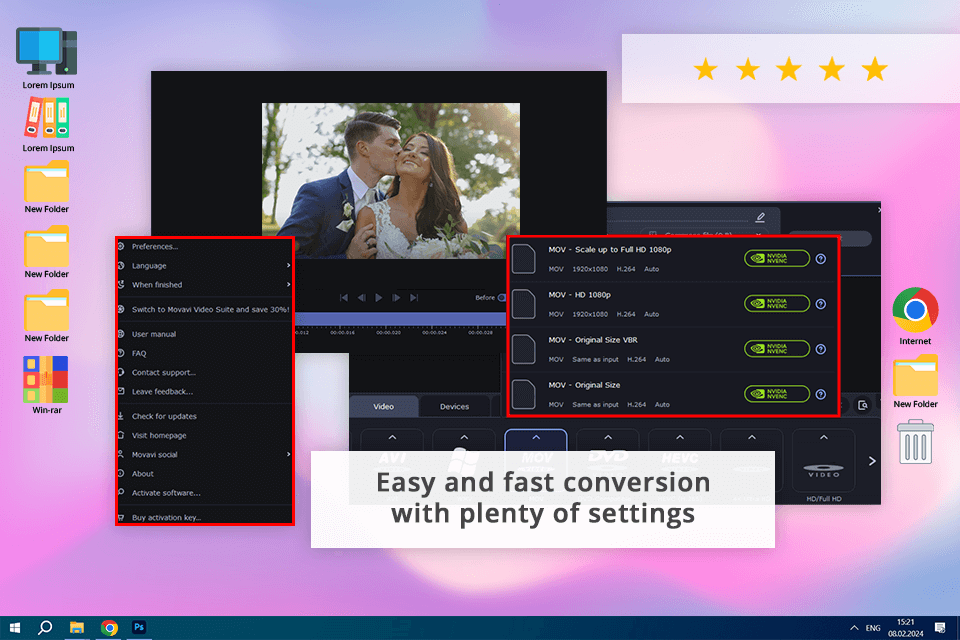
Task: Open the Internet Chrome desktop shortcut
Action: [915, 315]
